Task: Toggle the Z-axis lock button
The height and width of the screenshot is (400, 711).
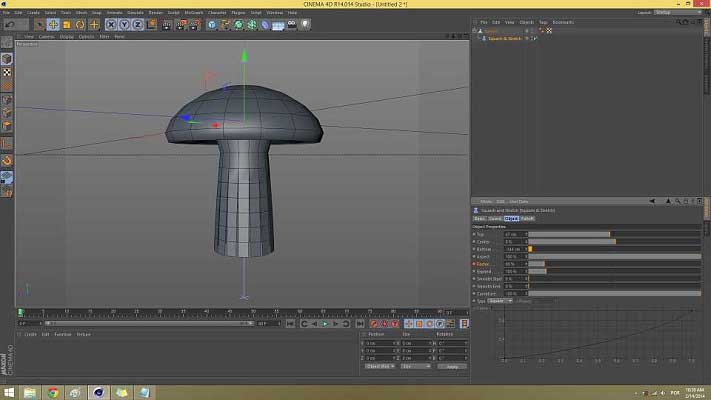Action: click(x=137, y=24)
